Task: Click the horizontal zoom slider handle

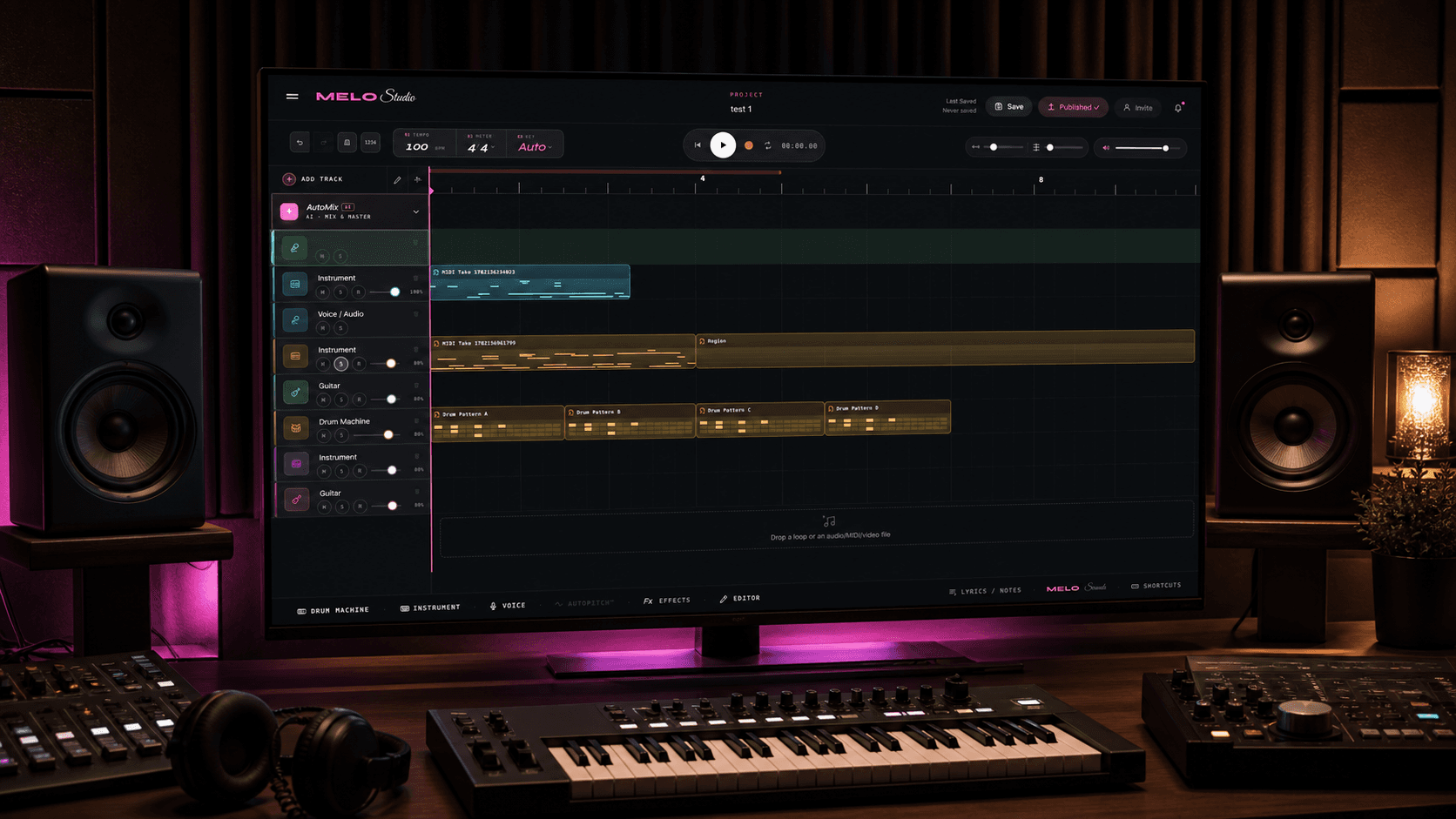Action: point(994,147)
